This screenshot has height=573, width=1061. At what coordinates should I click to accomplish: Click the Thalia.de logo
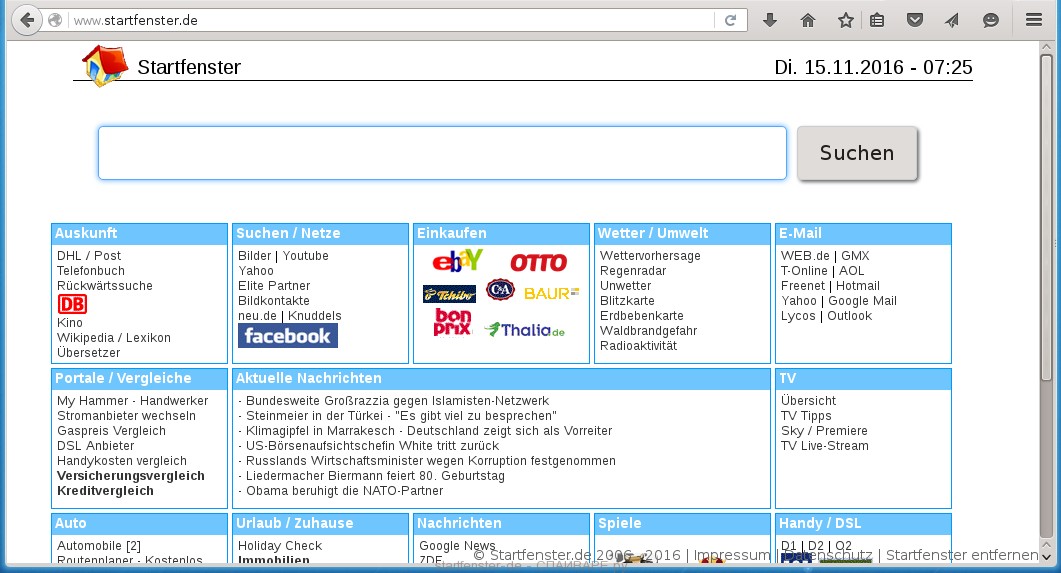click(x=525, y=330)
